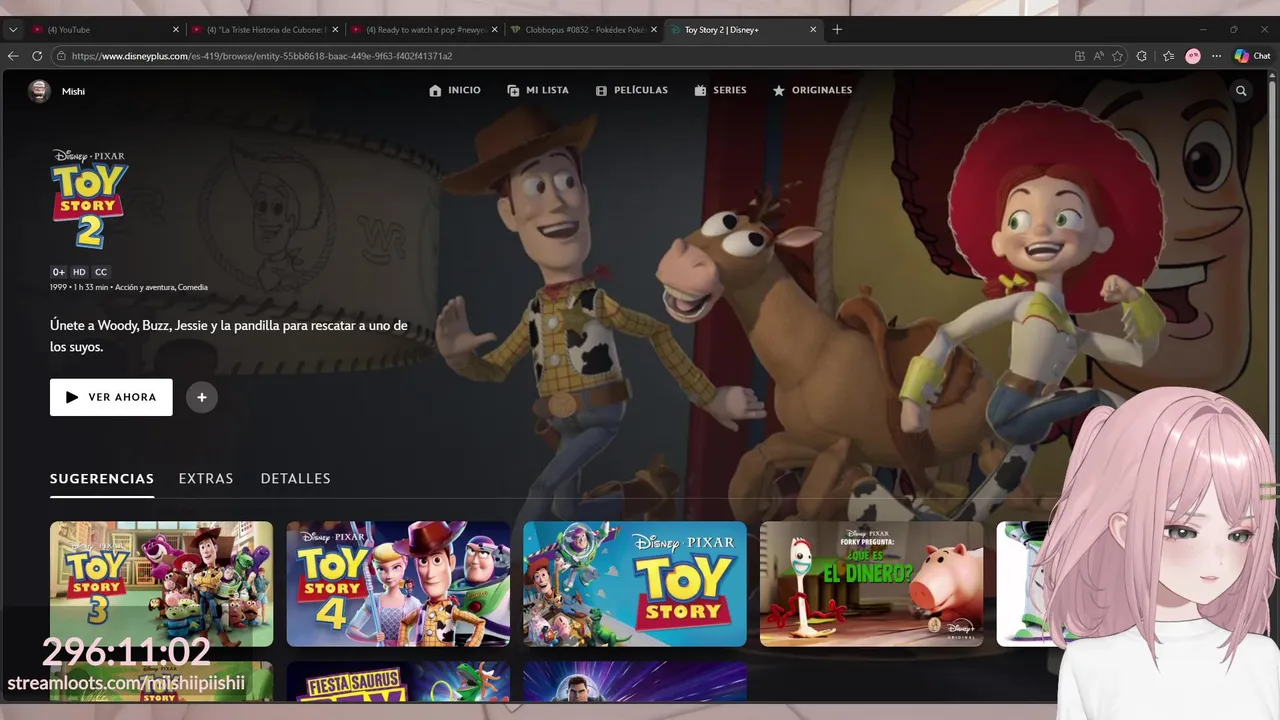Open Forky Pregunta El Dinero thumbnail
1280x720 pixels.
[x=872, y=584]
